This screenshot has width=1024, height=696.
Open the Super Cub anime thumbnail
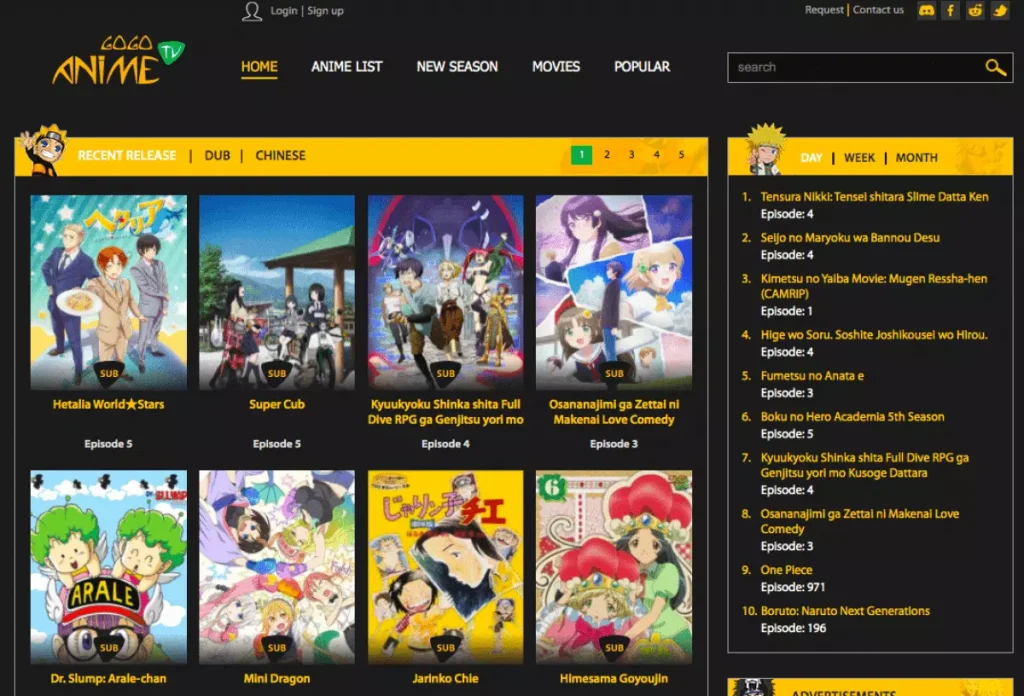pyautogui.click(x=277, y=290)
